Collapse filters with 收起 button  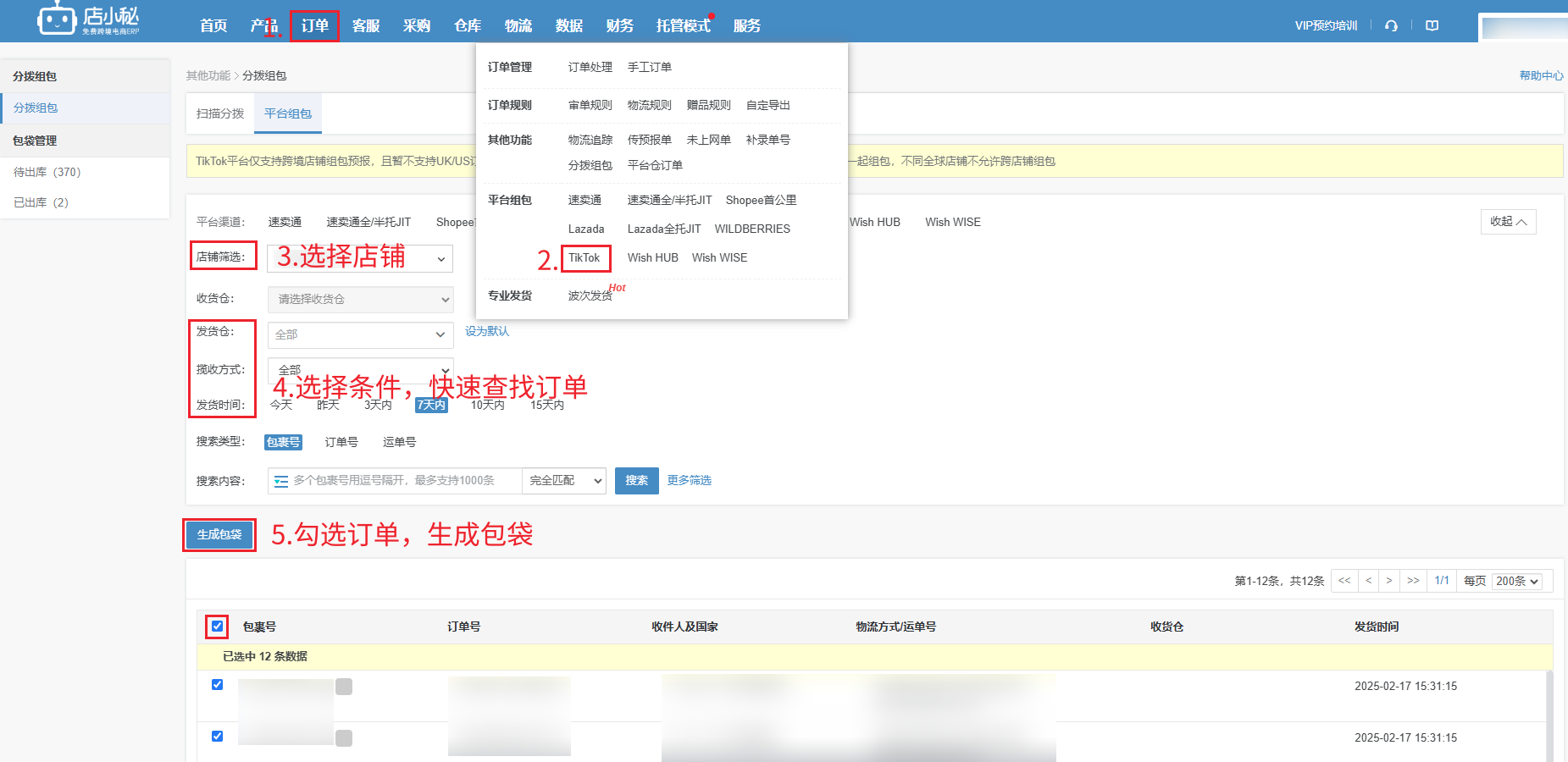pos(1508,222)
